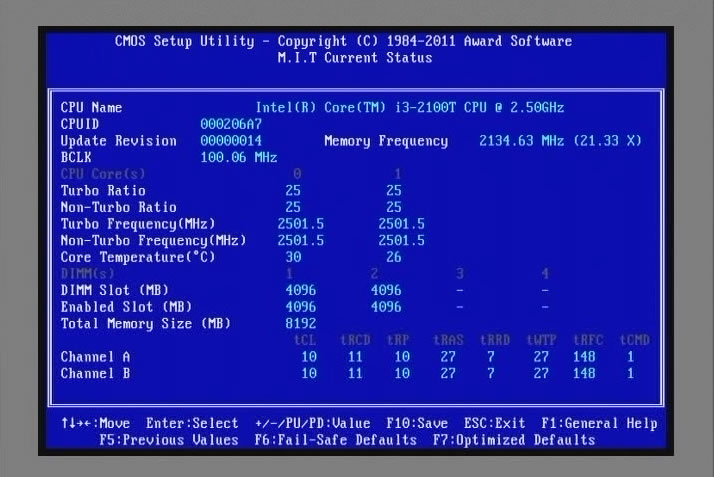Click the greyed DIMM(s) header
The width and height of the screenshot is (714, 477).
(x=87, y=274)
